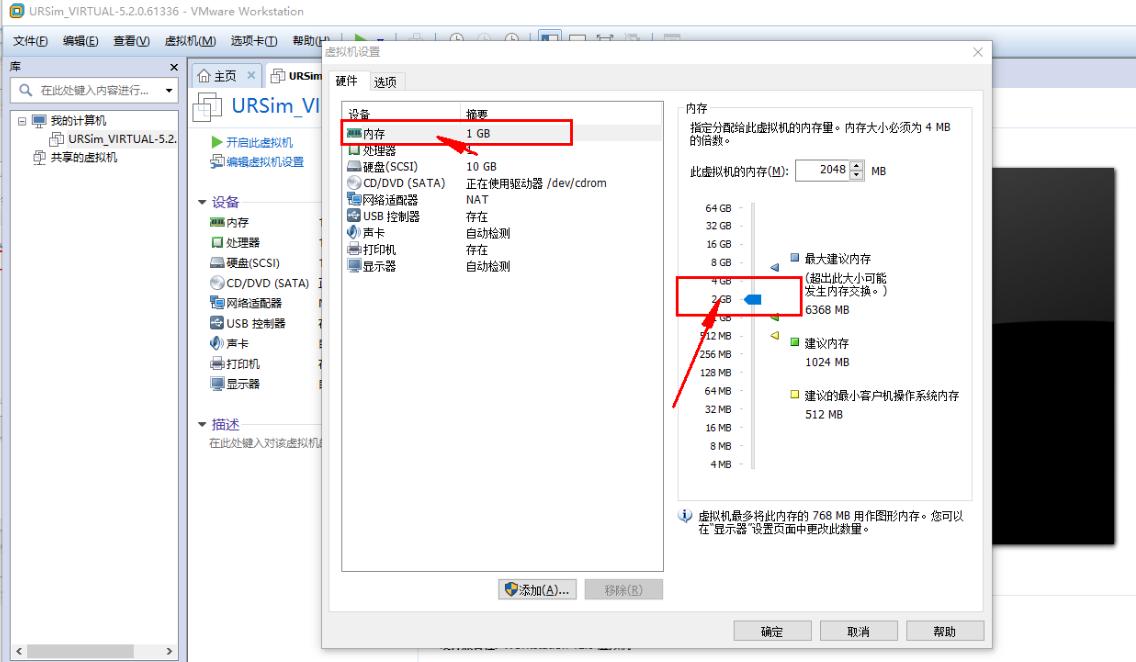Select the 内存 memory device icon in the settings list

click(x=354, y=133)
